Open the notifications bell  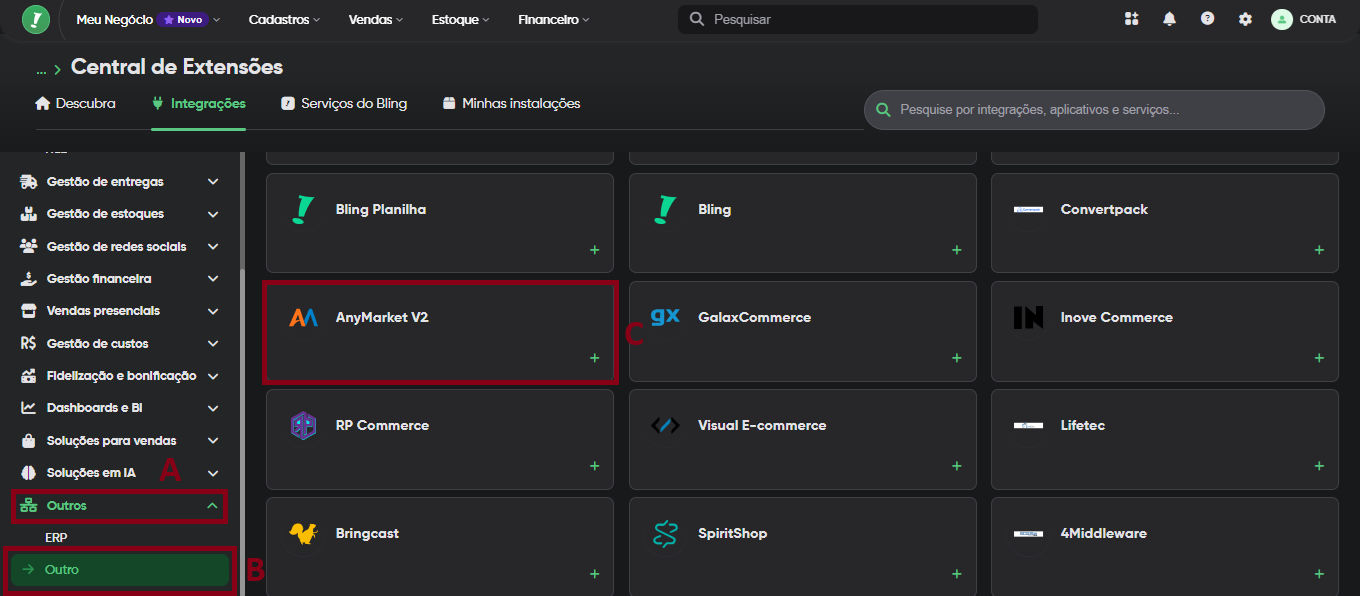point(1169,19)
